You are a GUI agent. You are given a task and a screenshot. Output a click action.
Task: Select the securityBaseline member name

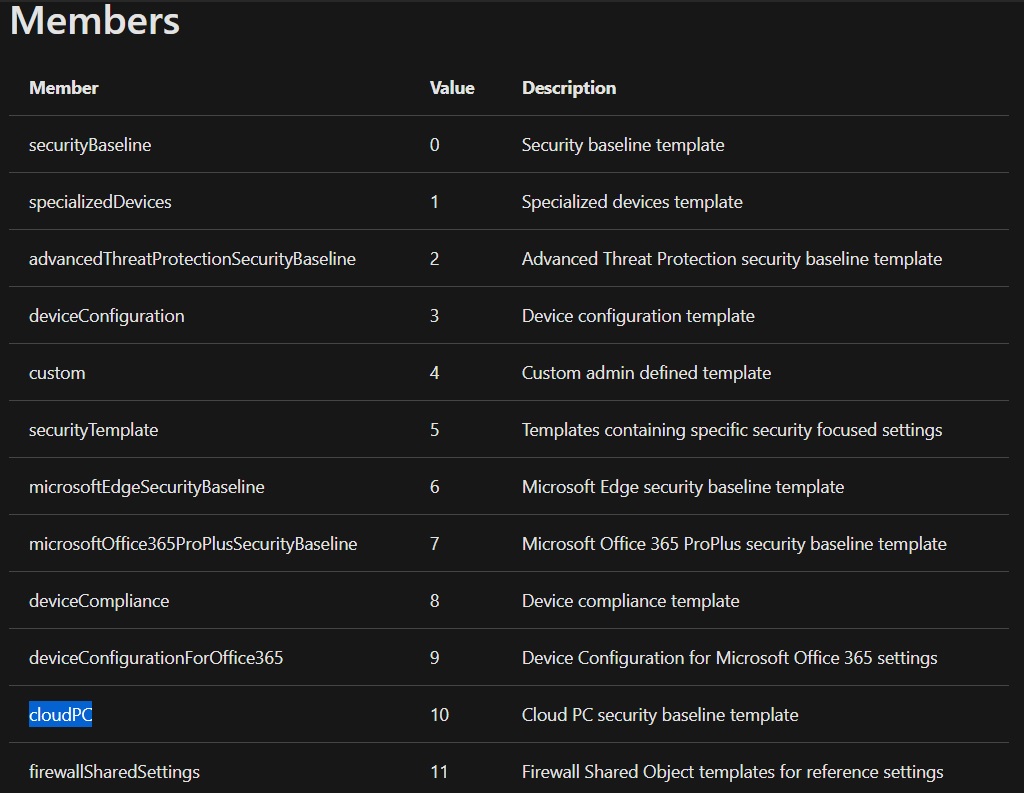[x=90, y=145]
